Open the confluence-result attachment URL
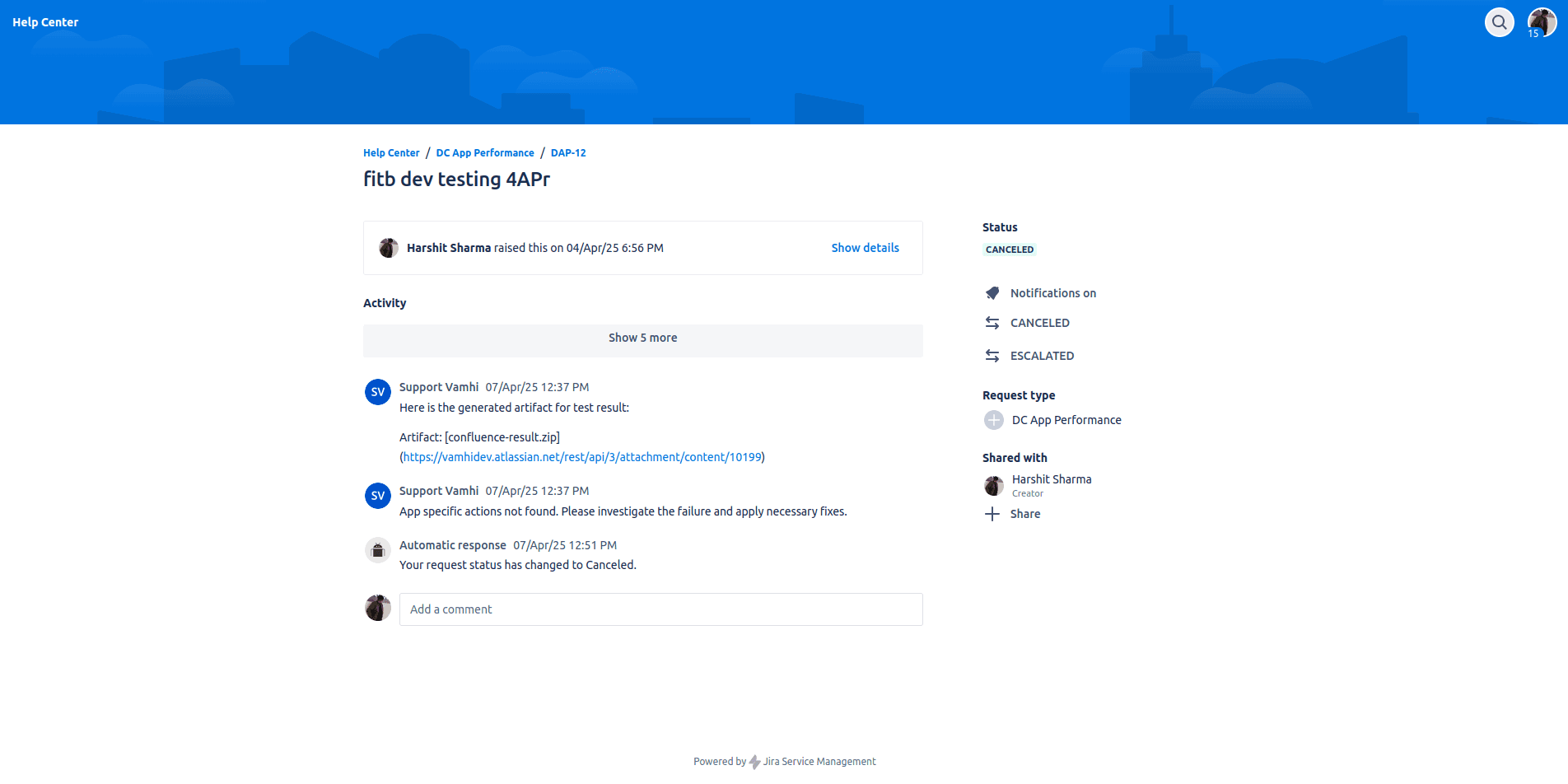This screenshot has width=1568, height=784. point(581,457)
